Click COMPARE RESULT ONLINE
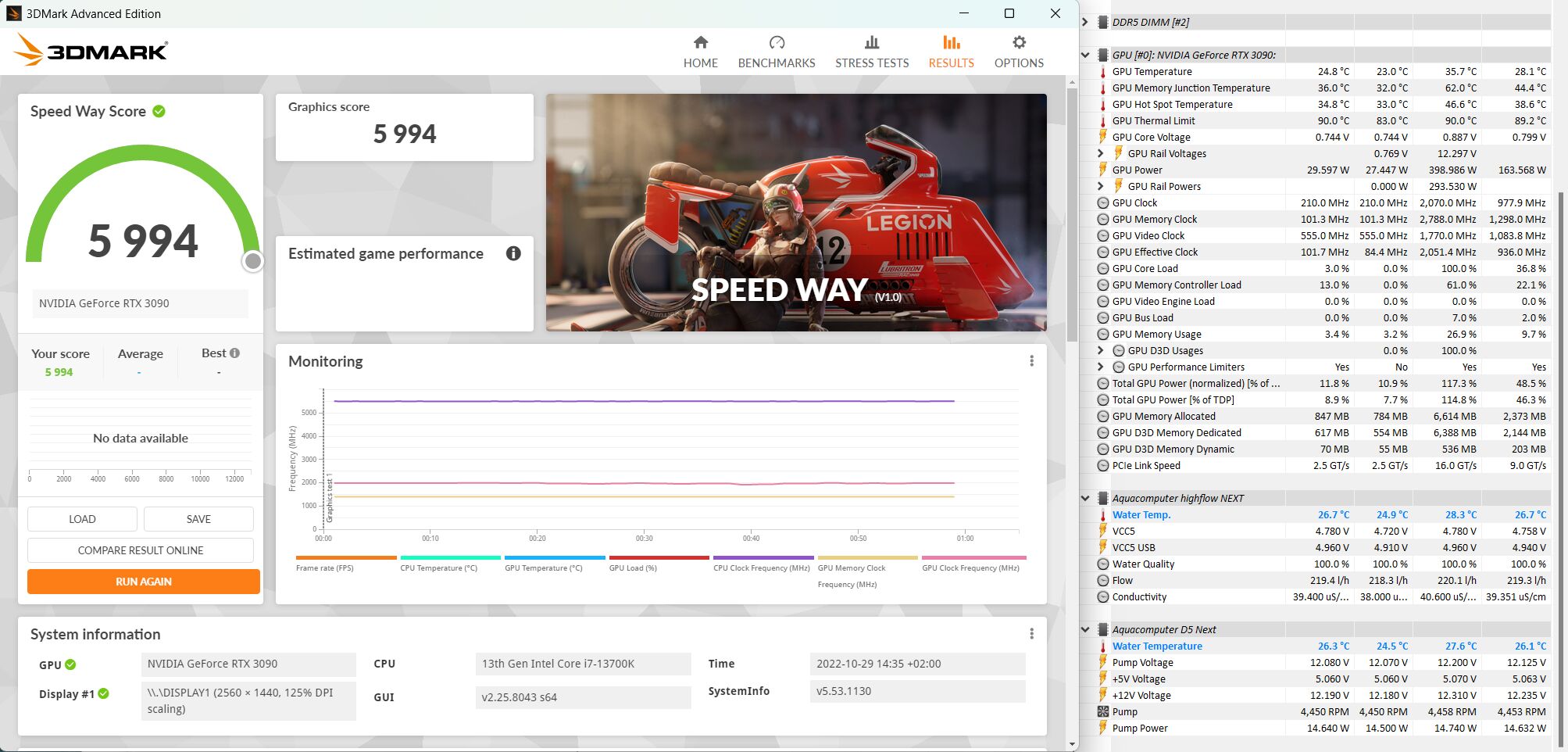This screenshot has height=752, width=1568. [141, 550]
